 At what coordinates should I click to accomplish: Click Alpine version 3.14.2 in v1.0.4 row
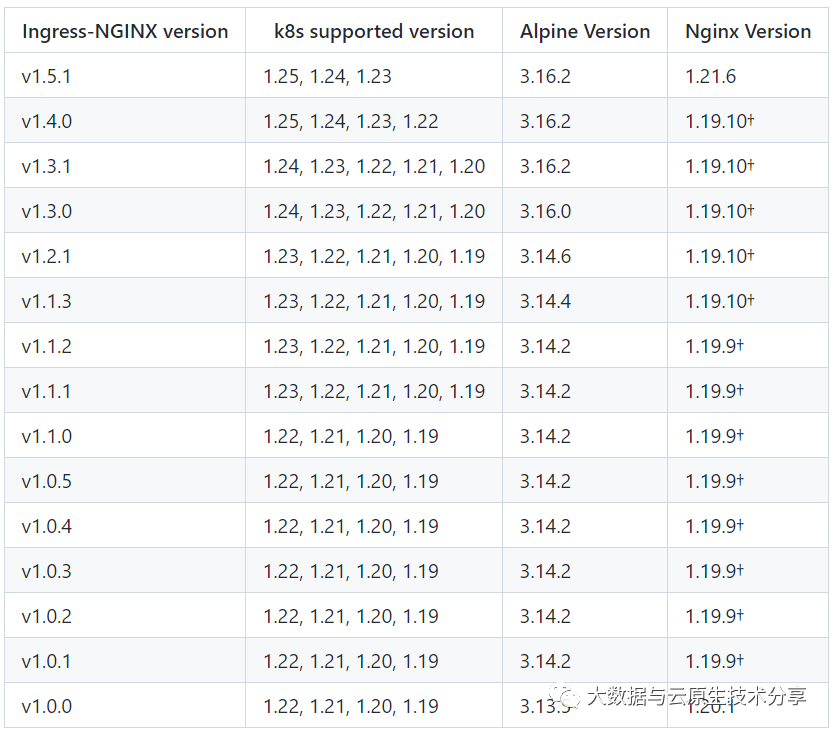(x=585, y=525)
